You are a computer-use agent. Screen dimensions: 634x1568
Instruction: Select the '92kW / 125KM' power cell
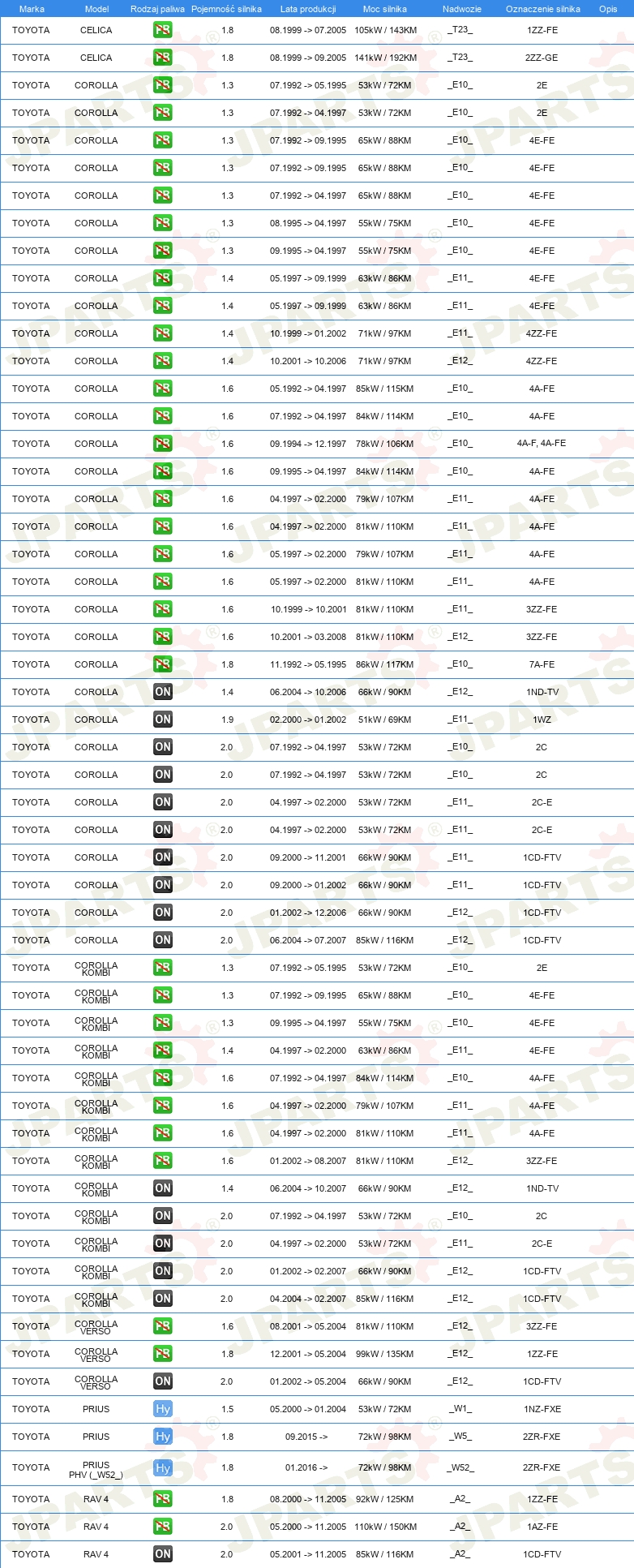(x=385, y=1499)
